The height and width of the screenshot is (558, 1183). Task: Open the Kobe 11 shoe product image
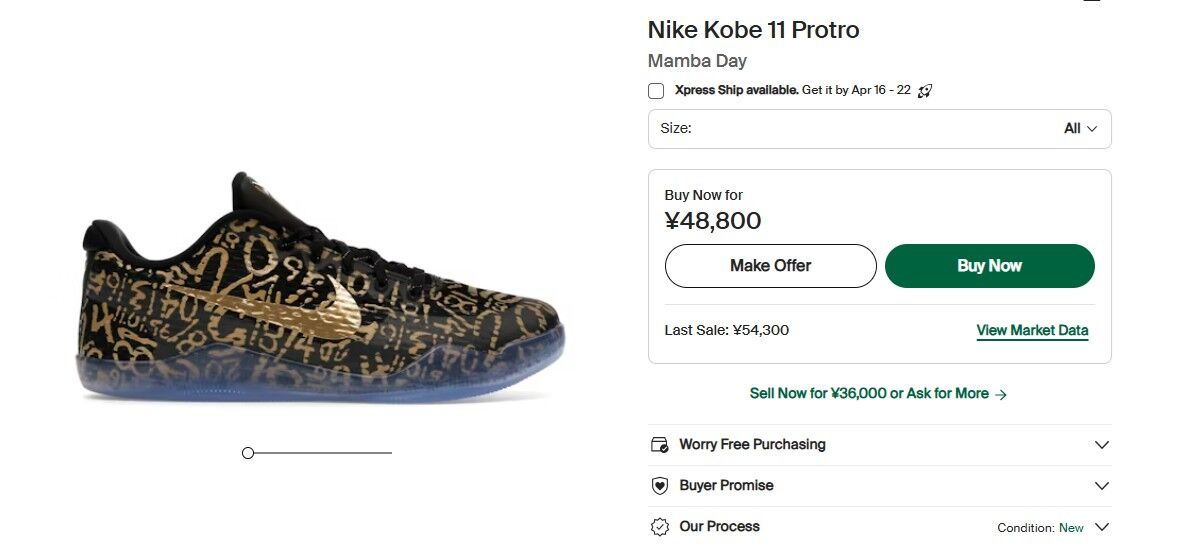(322, 290)
